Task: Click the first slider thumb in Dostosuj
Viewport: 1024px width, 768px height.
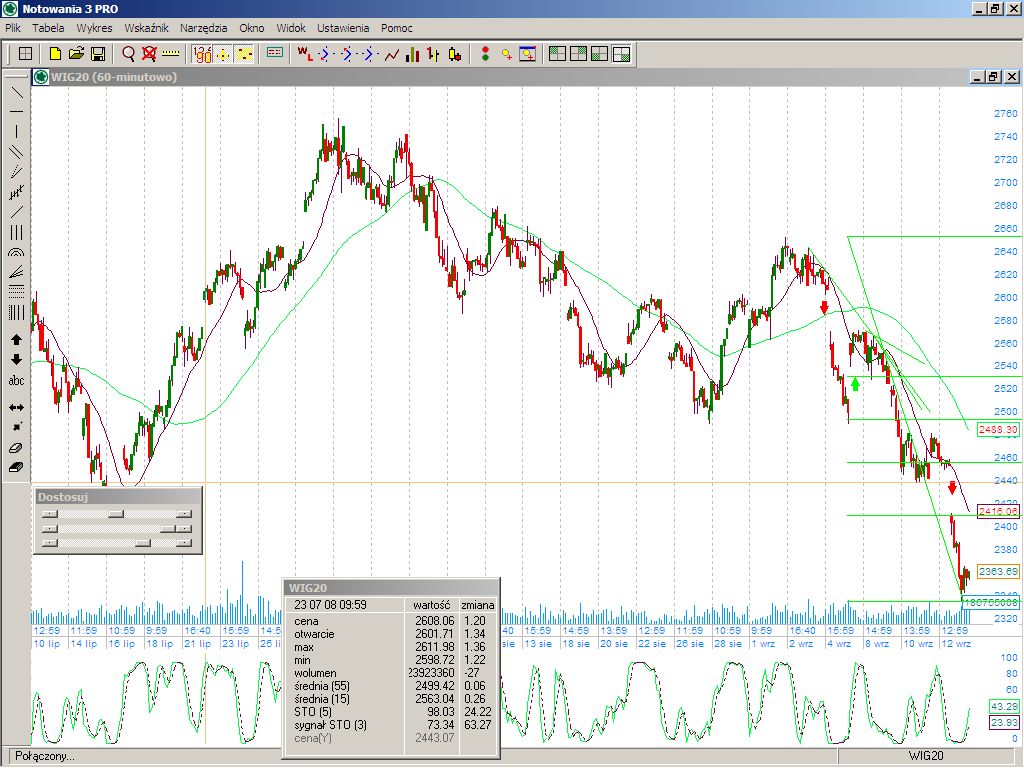Action: tap(116, 513)
